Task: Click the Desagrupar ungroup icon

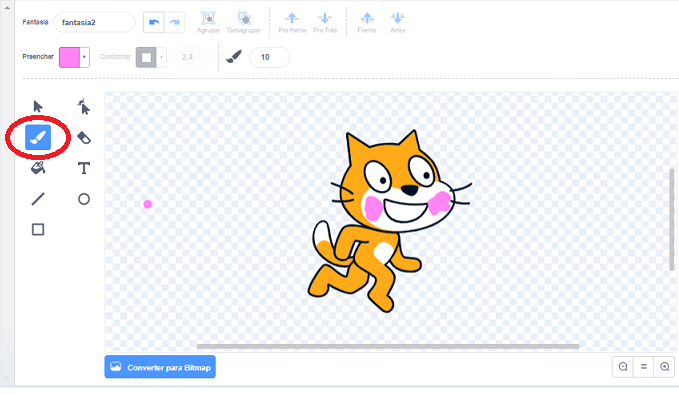Action: tap(244, 18)
